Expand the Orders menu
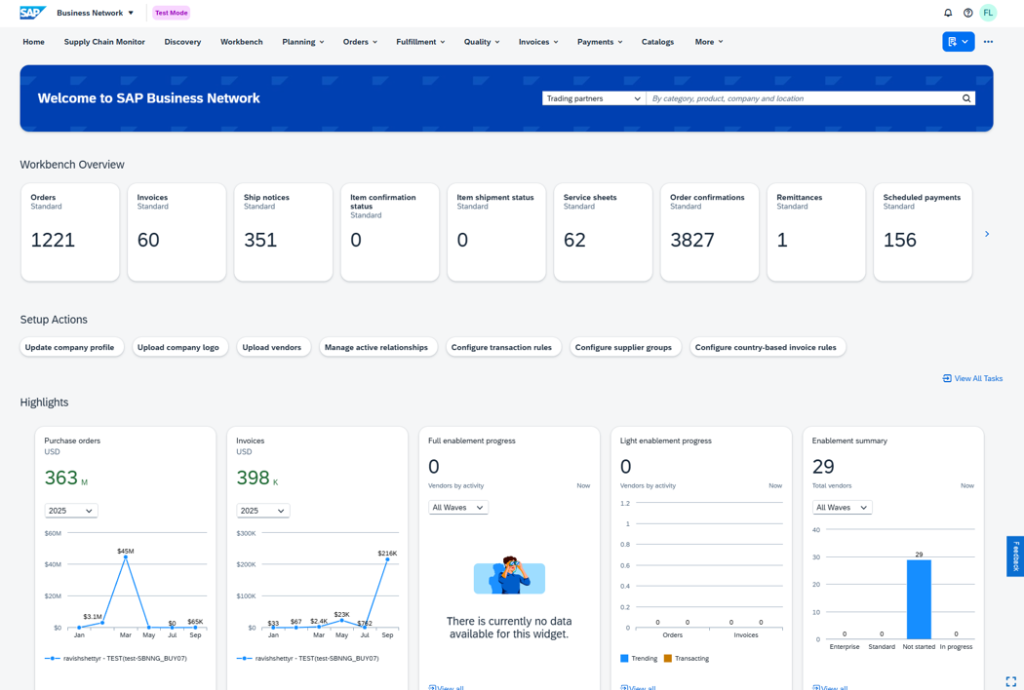 (x=360, y=42)
